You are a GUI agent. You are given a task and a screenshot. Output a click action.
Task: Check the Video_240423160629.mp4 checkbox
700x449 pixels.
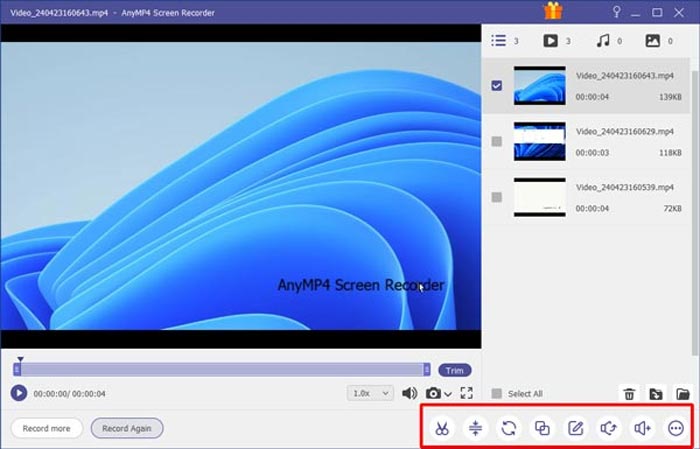496,141
